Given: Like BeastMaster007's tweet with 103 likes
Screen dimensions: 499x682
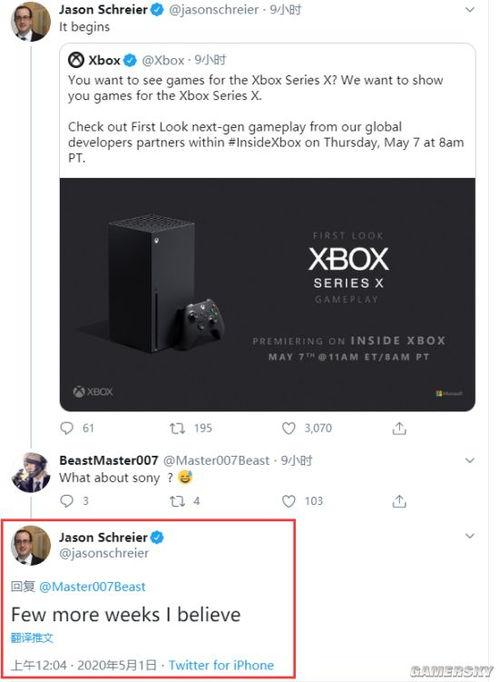Looking at the screenshot, I should (x=288, y=501).
